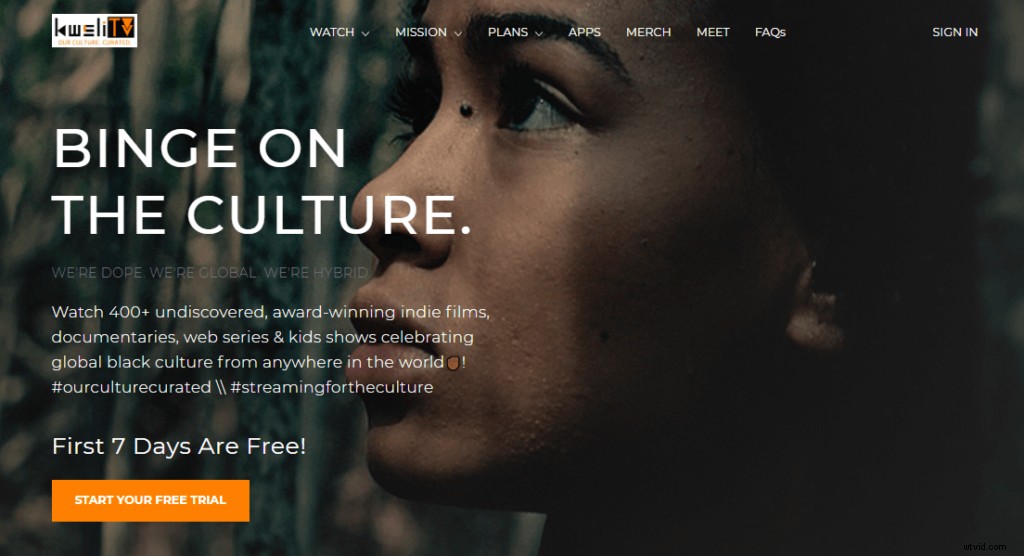
Task: Expand the WATCH dropdown chevron
Action: coord(366,33)
